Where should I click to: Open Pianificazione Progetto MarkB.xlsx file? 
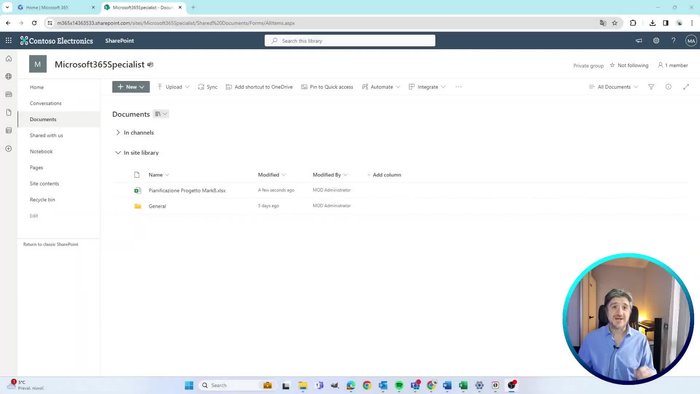pyautogui.click(x=187, y=191)
